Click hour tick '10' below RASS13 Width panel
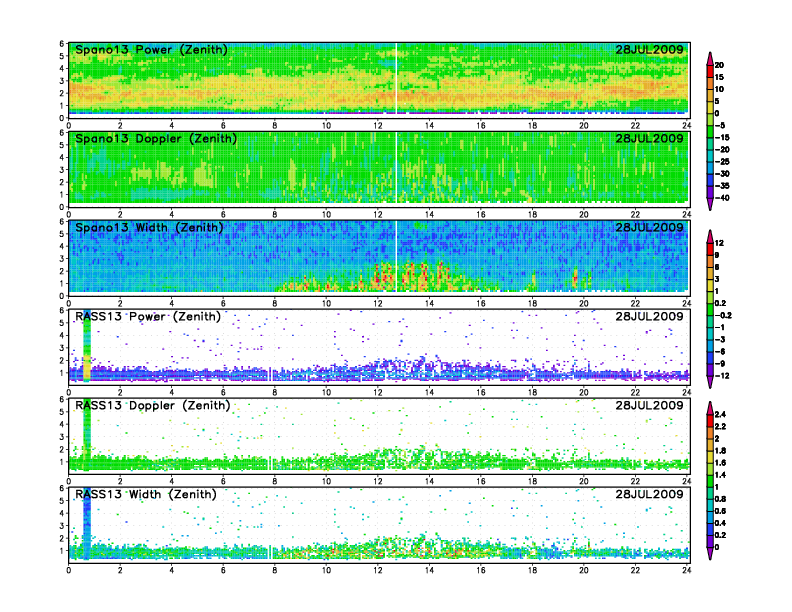The height and width of the screenshot is (612, 792). tap(326, 571)
